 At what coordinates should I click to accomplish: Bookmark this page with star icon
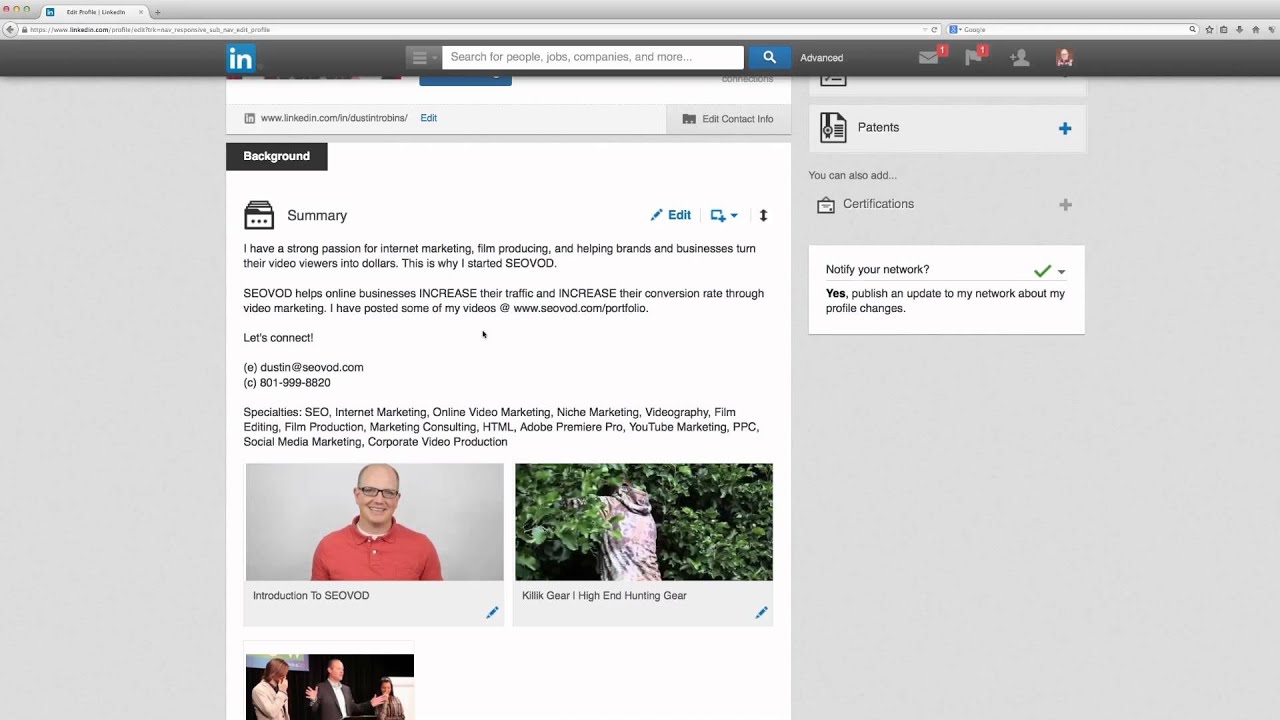click(1209, 30)
